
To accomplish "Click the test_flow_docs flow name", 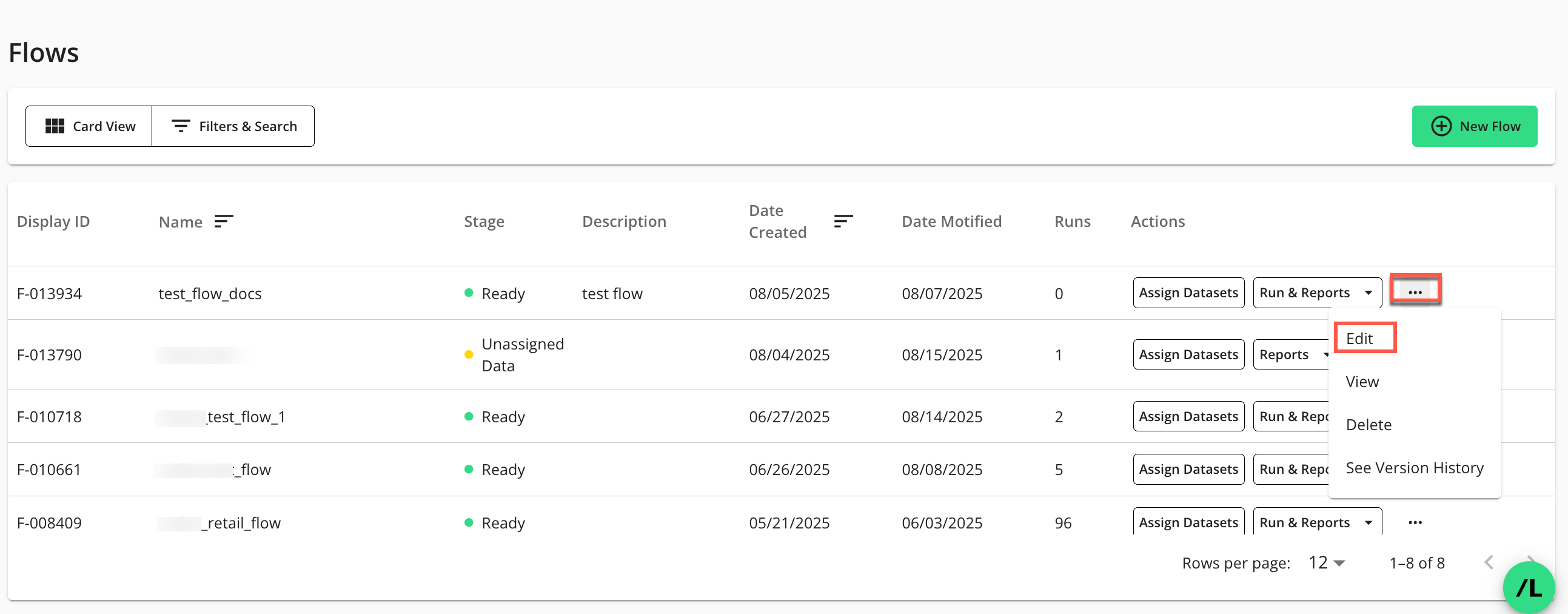I will pyautogui.click(x=210, y=294).
